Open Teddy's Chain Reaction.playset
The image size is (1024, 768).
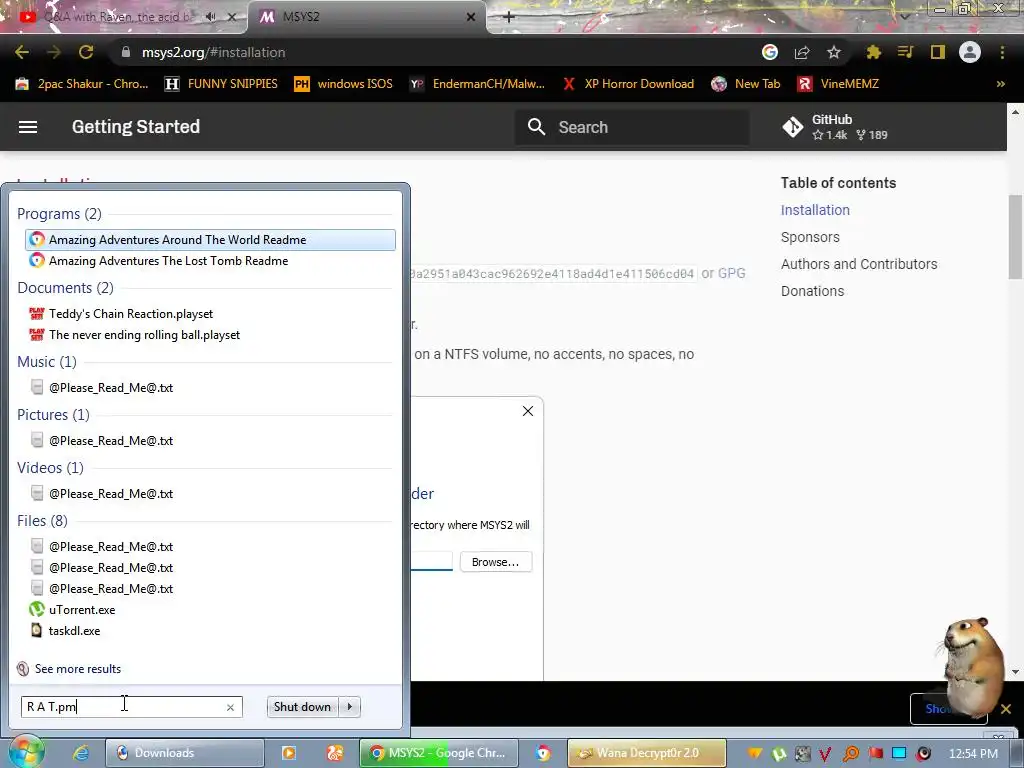click(x=131, y=314)
